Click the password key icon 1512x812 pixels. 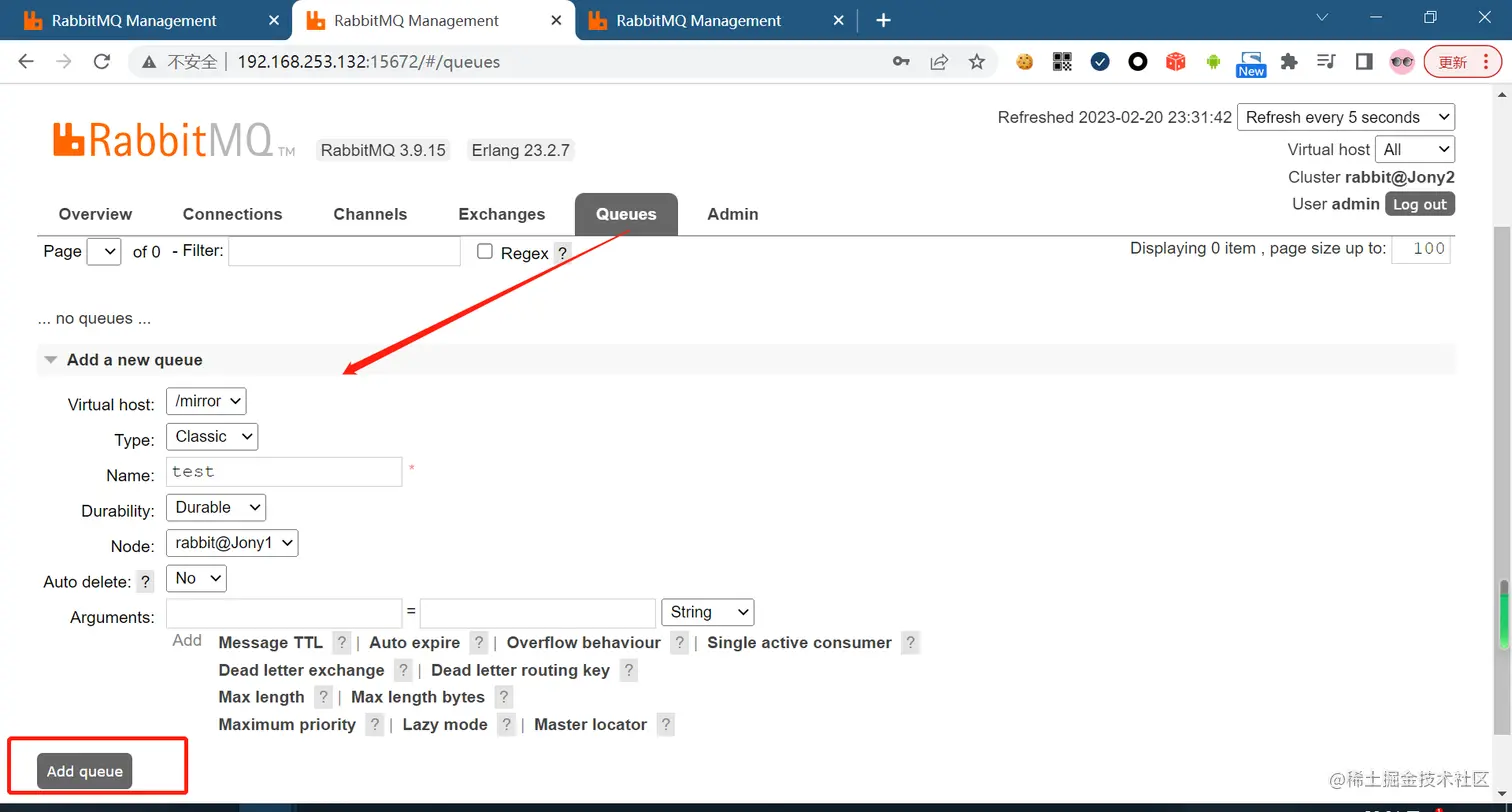[x=901, y=62]
